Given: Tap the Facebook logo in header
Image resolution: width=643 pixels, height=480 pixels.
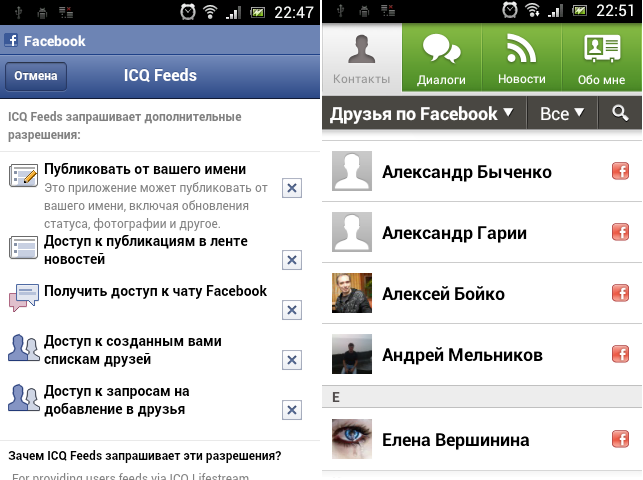Looking at the screenshot, I should tap(11, 40).
